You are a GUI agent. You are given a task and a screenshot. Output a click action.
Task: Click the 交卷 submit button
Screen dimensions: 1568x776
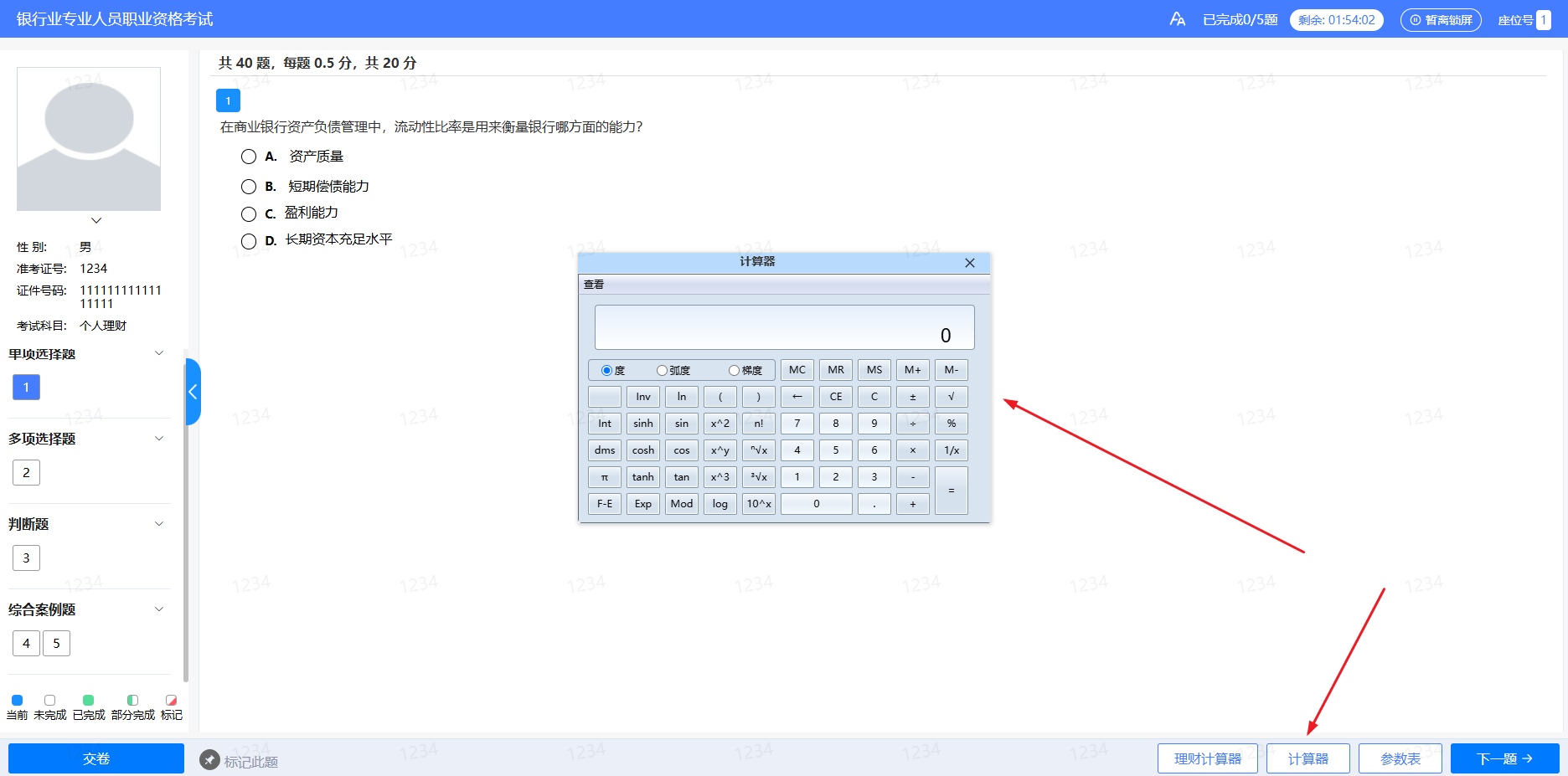(x=96, y=758)
